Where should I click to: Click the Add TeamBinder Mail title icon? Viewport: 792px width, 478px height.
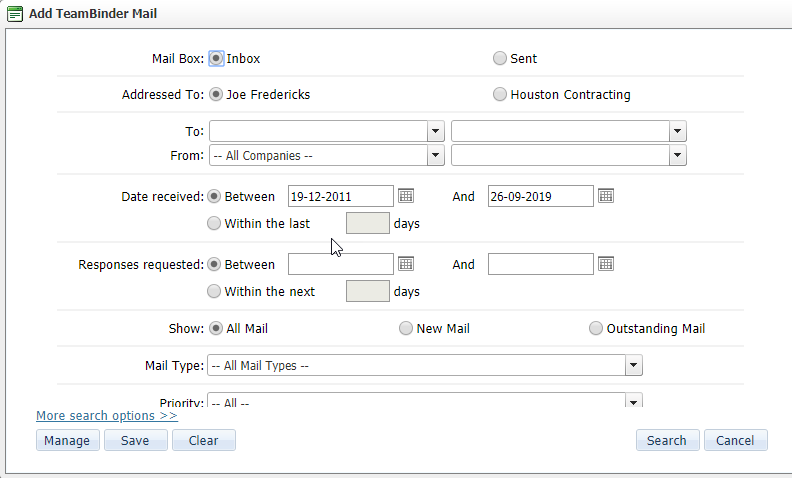pyautogui.click(x=15, y=14)
